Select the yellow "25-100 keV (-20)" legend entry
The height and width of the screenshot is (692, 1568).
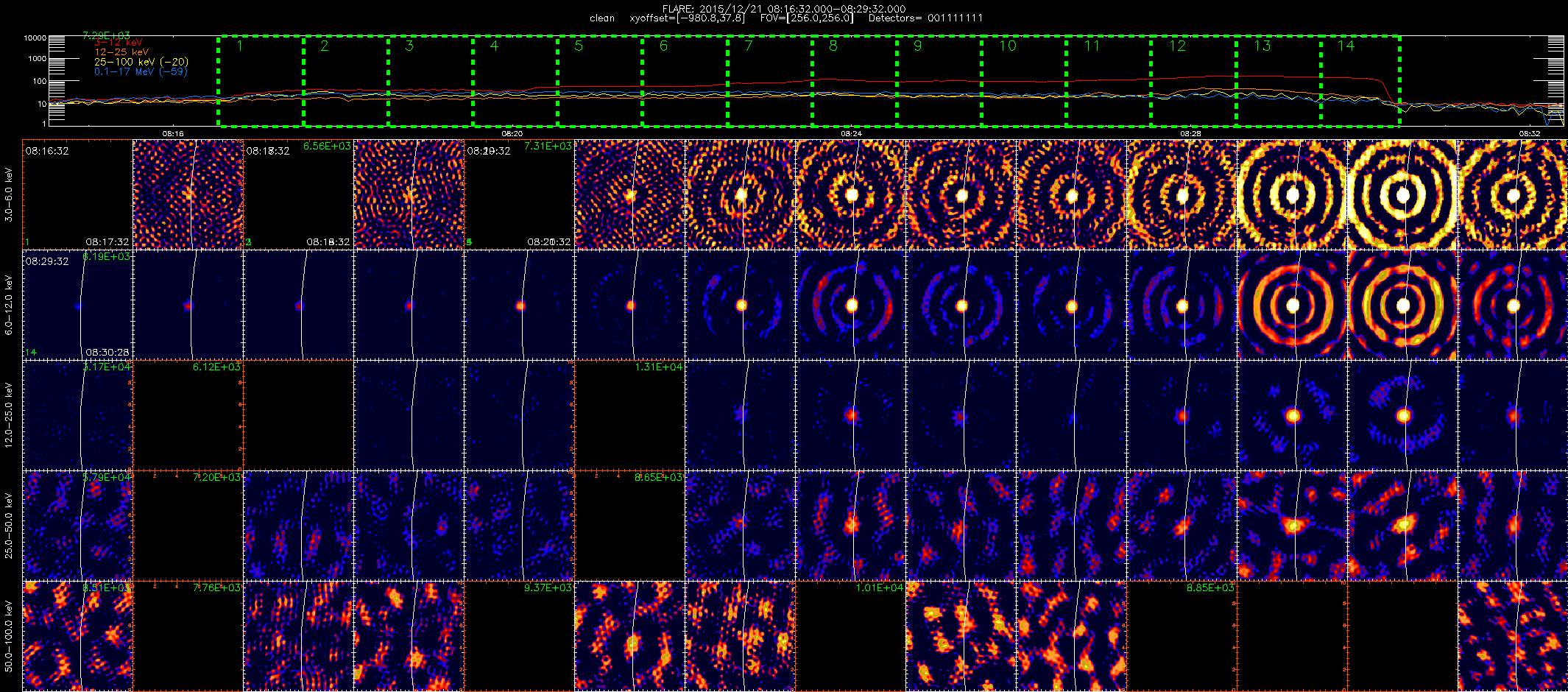[141, 62]
